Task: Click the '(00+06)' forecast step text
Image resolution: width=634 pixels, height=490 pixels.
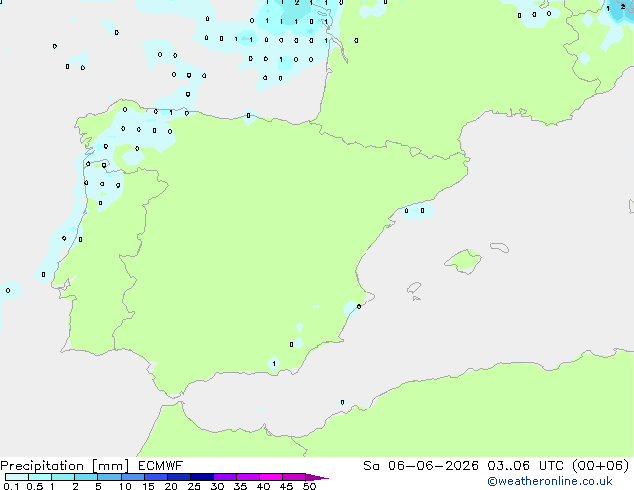Action: click(601, 466)
